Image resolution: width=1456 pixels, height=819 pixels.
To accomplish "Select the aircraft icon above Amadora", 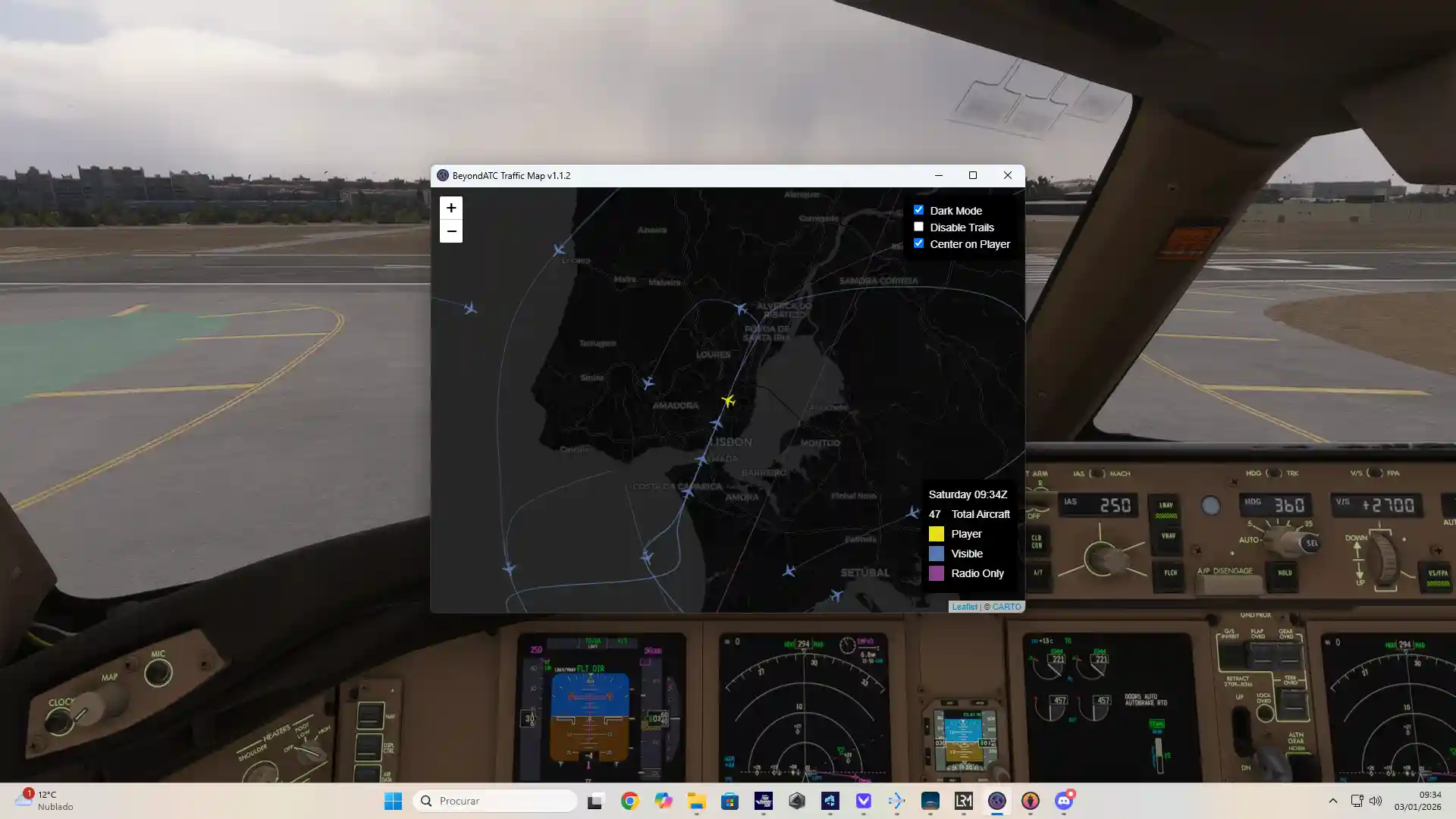I will (x=648, y=383).
